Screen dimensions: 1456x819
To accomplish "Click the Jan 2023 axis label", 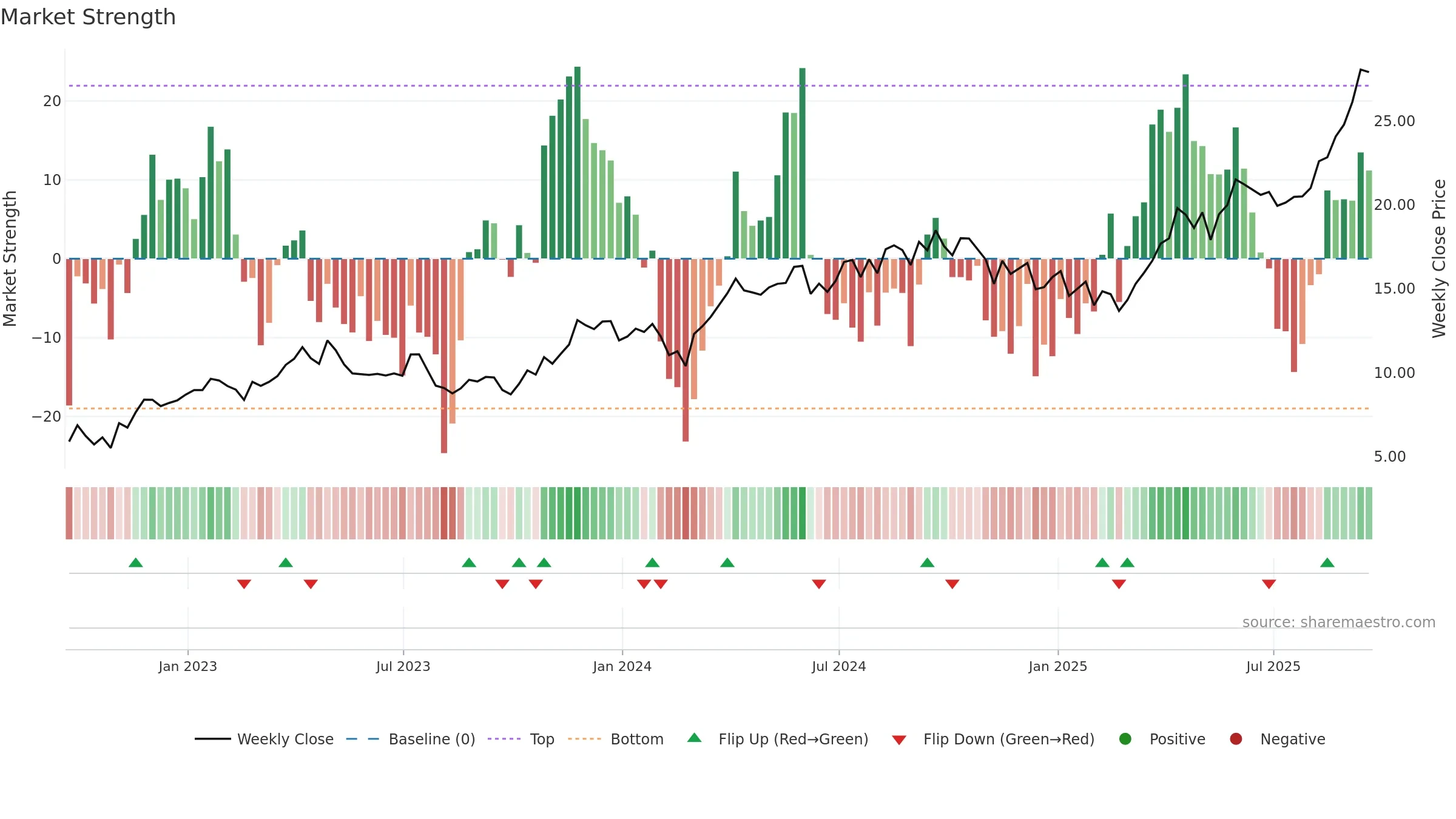I will pos(187,666).
